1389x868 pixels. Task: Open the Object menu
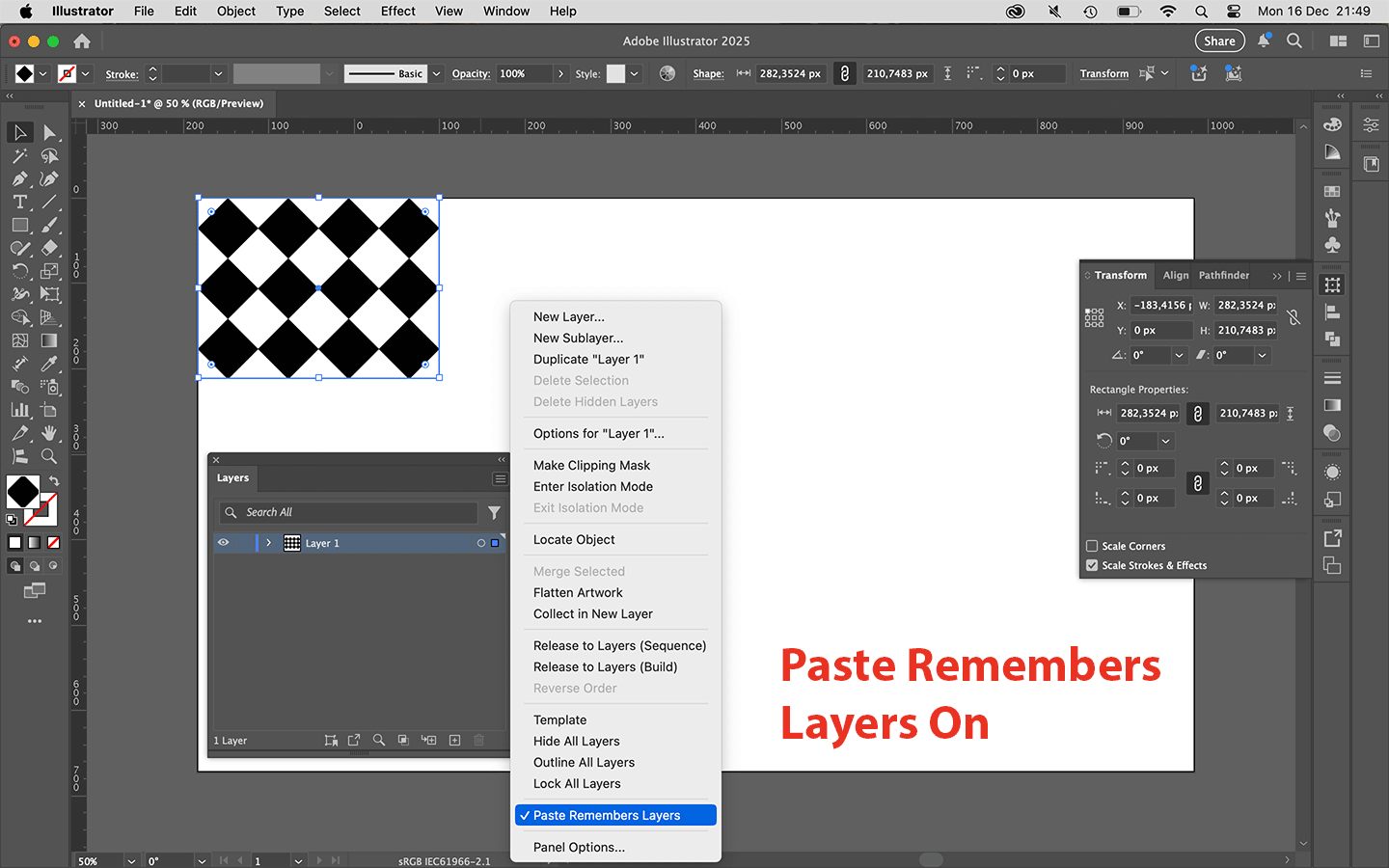pyautogui.click(x=236, y=12)
